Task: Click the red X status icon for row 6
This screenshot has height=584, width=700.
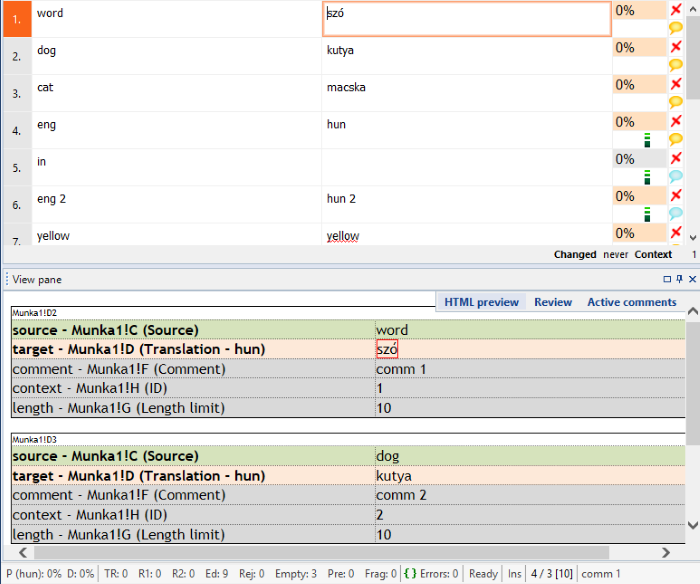Action: pos(676,195)
